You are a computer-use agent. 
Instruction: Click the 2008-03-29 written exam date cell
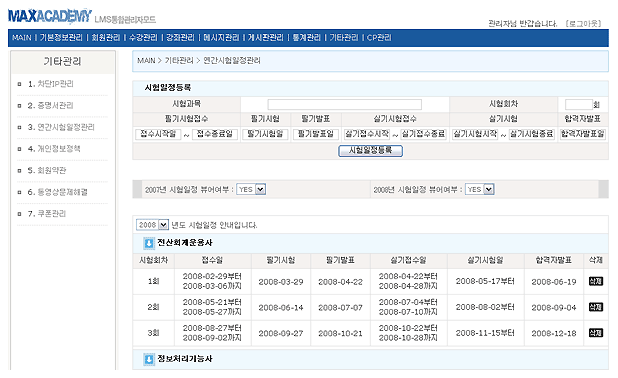point(281,282)
